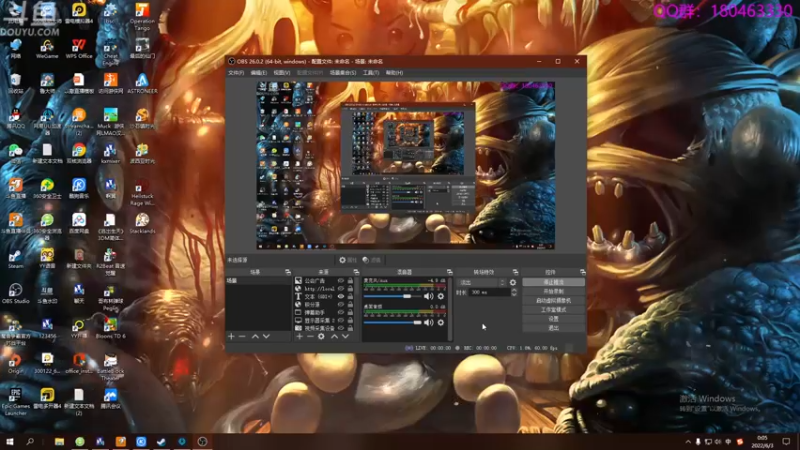This screenshot has width=800, height=450.
Task: Move the scene up in the Scenes list
Action: (x=255, y=337)
